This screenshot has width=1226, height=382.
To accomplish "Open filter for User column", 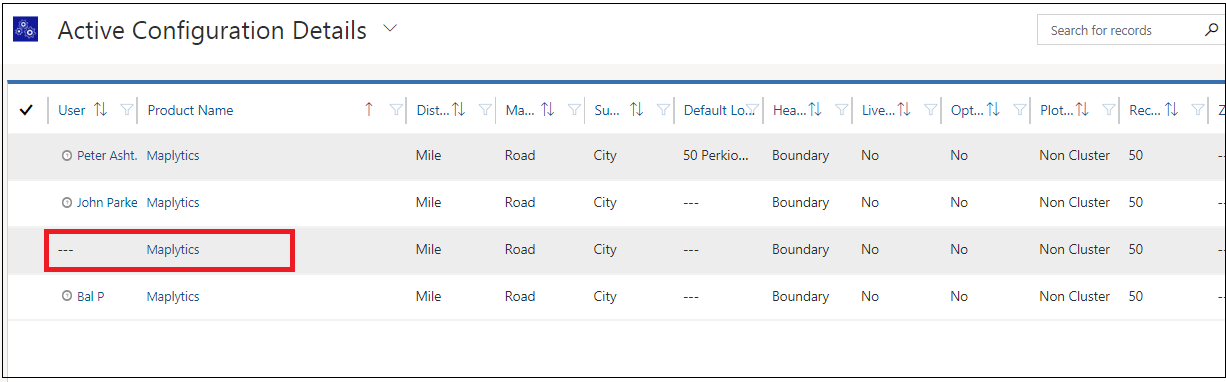I will (126, 110).
